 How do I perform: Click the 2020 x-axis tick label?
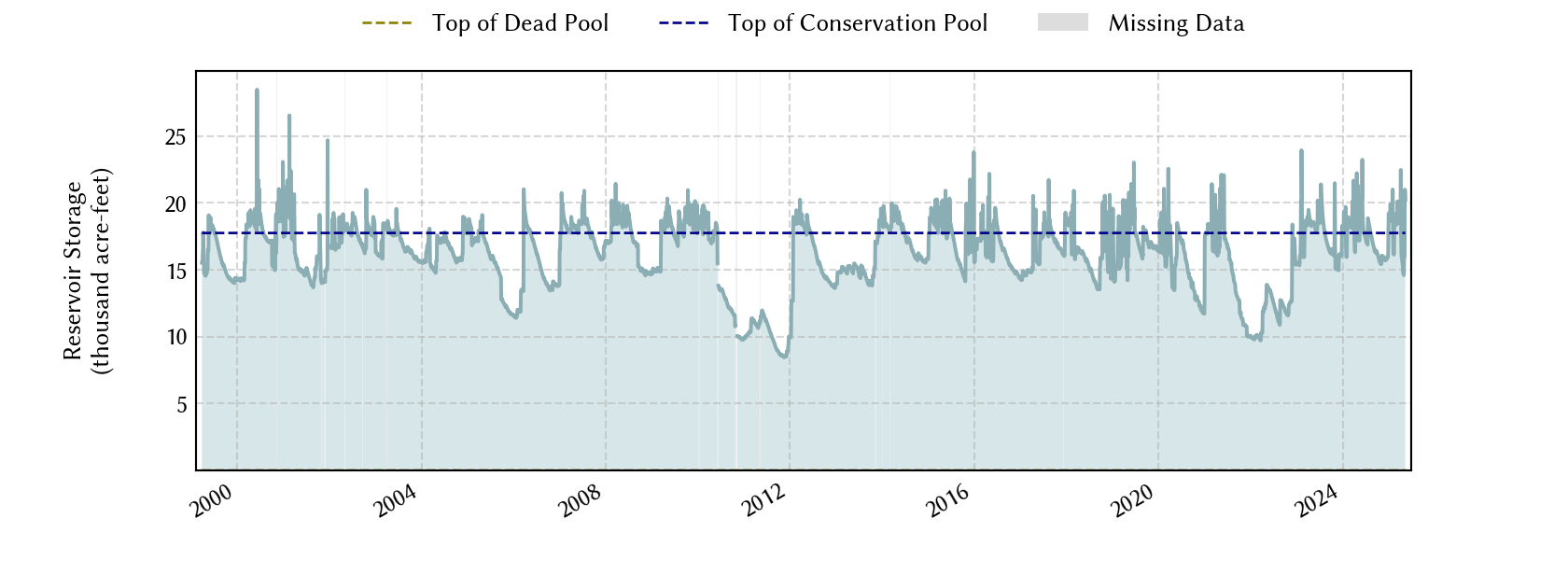point(1133,501)
